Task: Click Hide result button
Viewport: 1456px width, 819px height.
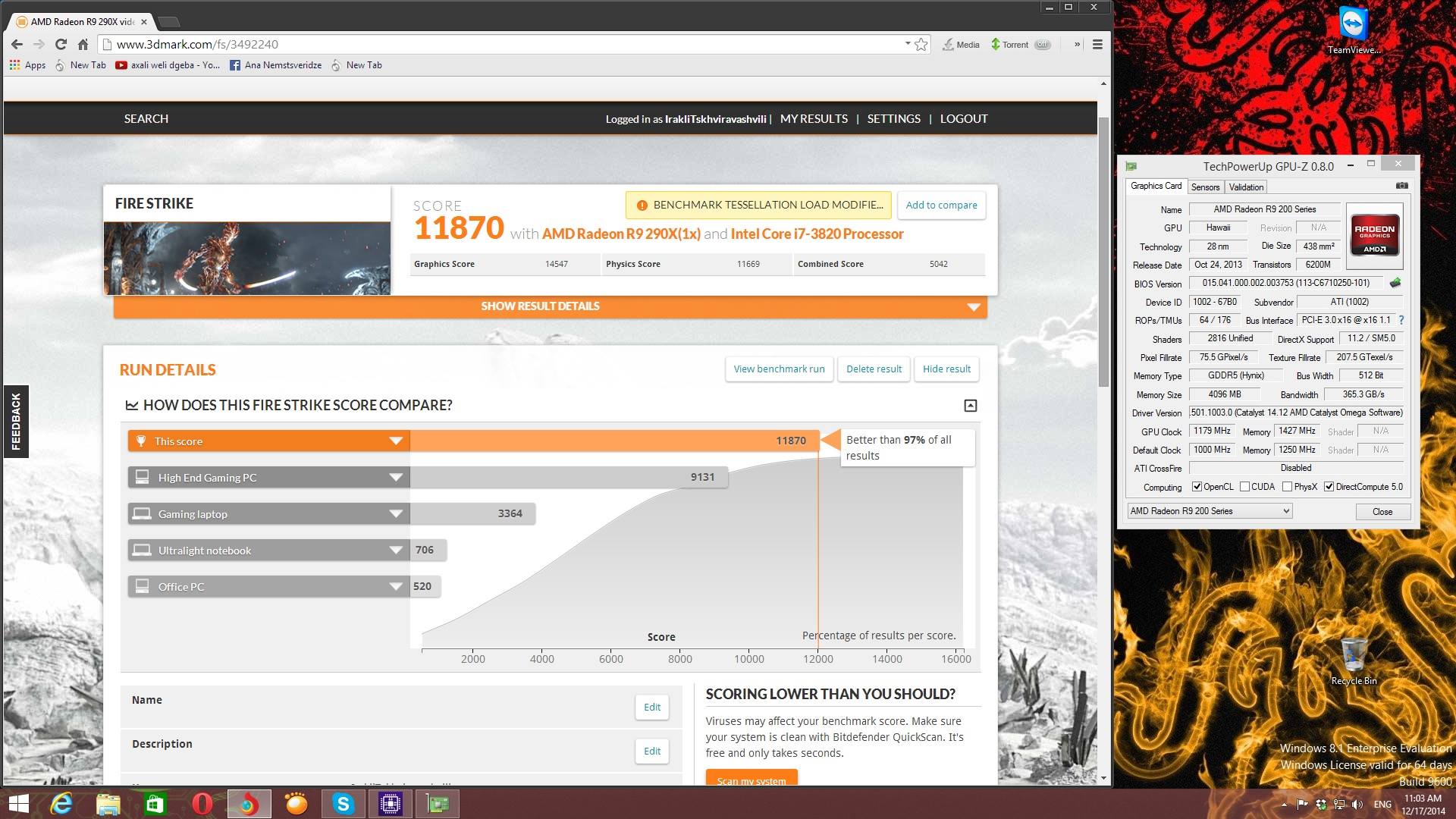Action: coord(946,369)
